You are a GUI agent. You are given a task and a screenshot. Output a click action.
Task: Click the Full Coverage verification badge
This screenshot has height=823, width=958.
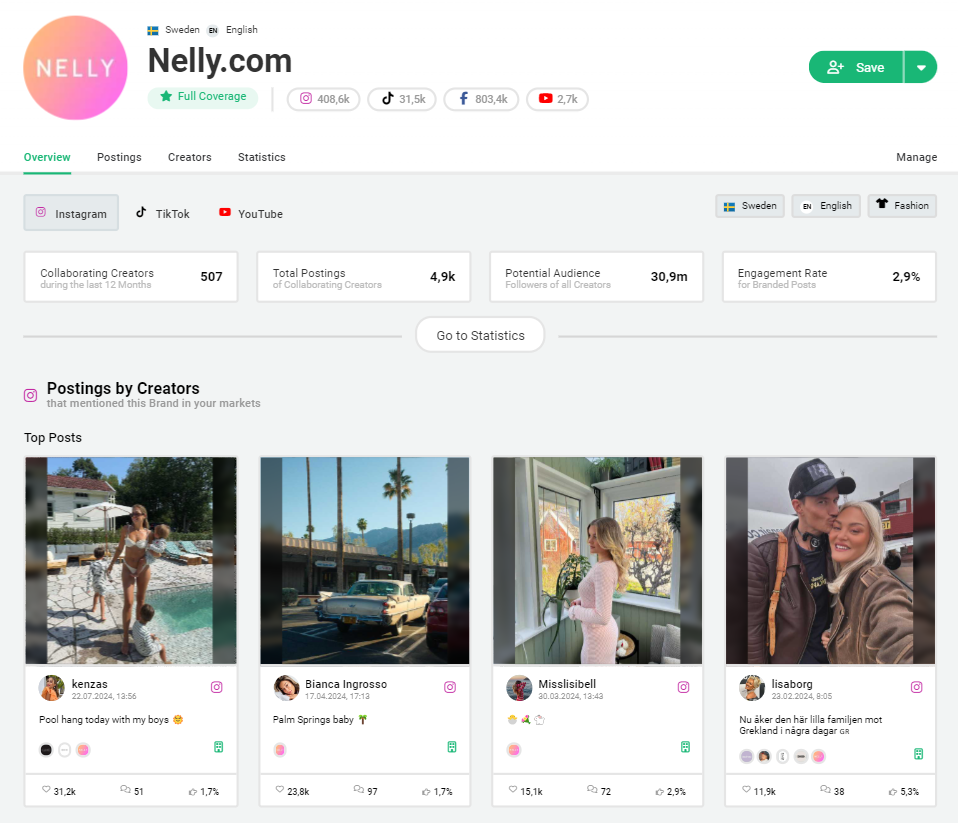tap(202, 97)
